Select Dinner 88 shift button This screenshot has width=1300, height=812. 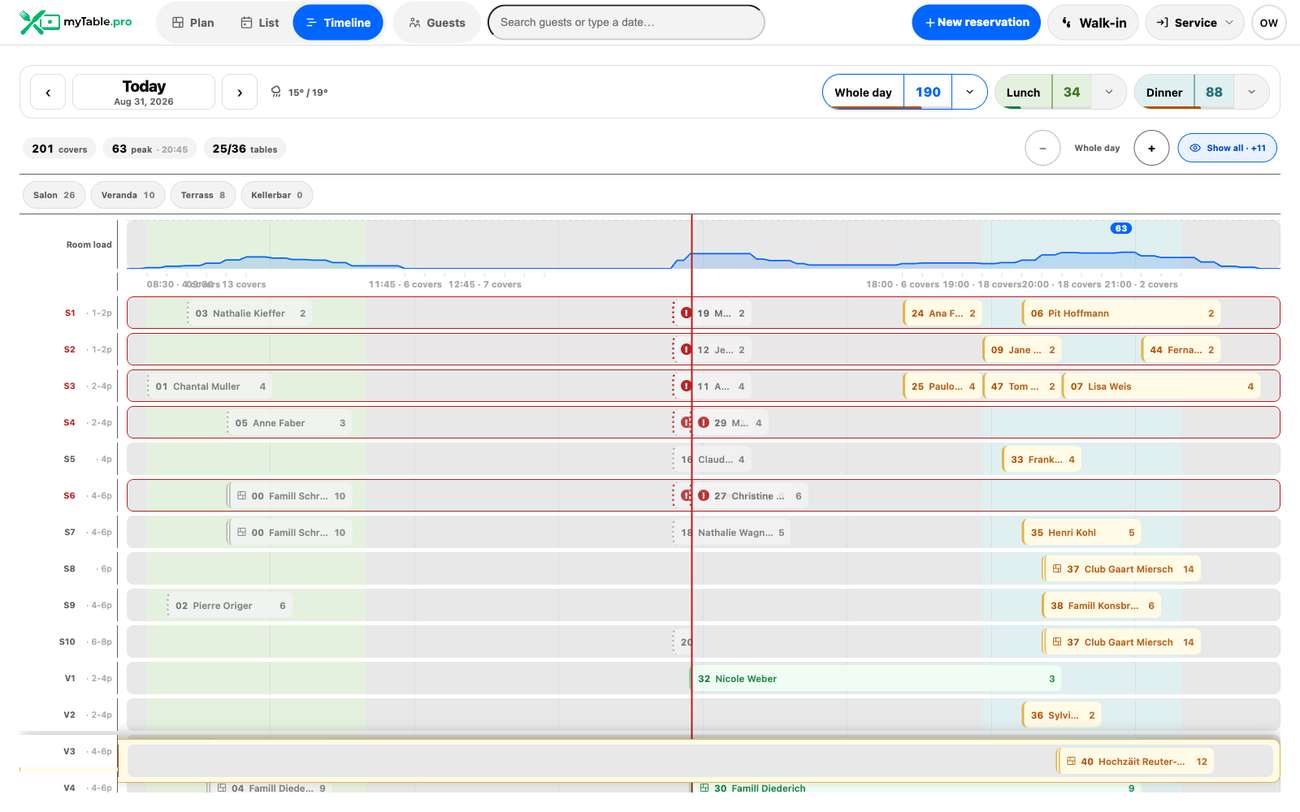click(1185, 92)
